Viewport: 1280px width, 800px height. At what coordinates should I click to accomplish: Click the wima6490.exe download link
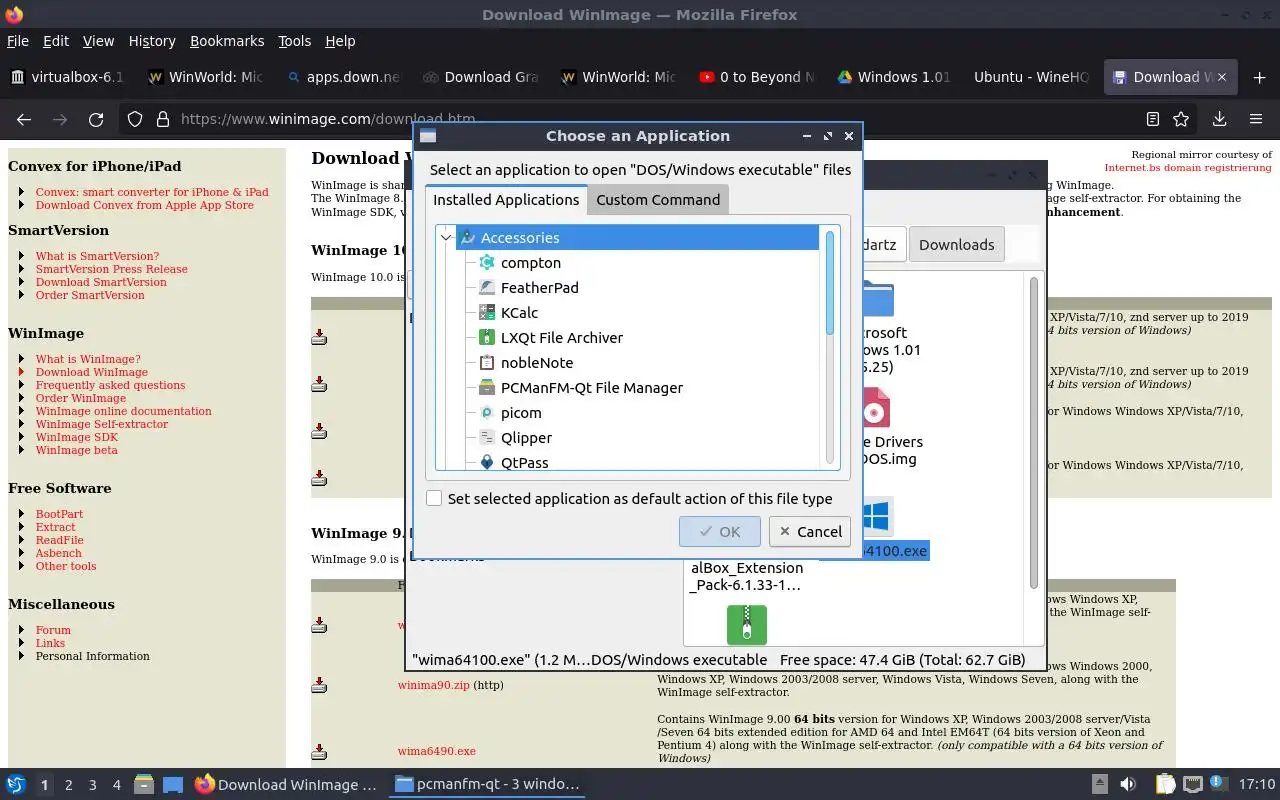click(436, 751)
